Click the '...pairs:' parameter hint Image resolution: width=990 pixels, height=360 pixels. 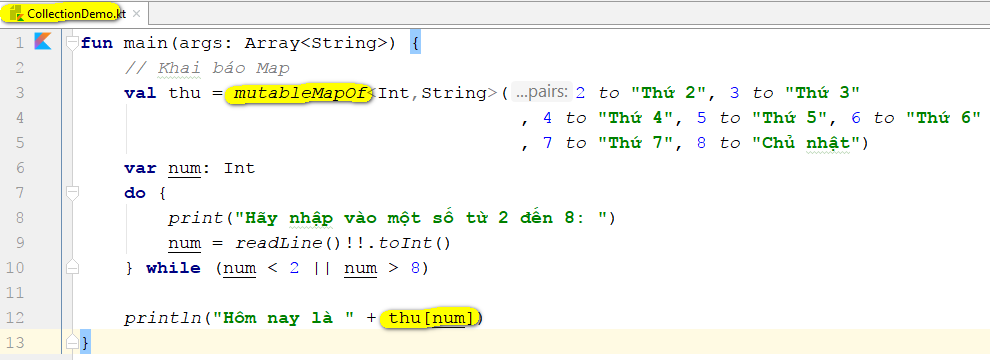pyautogui.click(x=541, y=92)
